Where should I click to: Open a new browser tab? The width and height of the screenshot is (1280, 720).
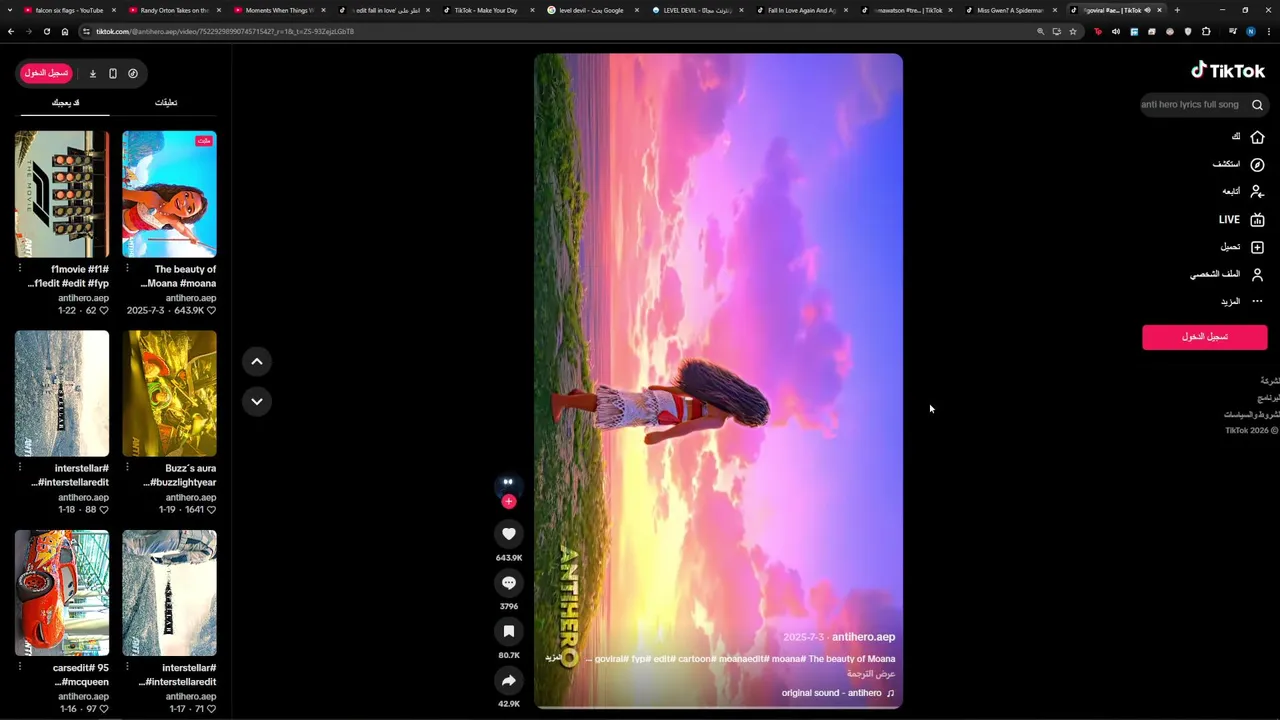click(x=1177, y=10)
